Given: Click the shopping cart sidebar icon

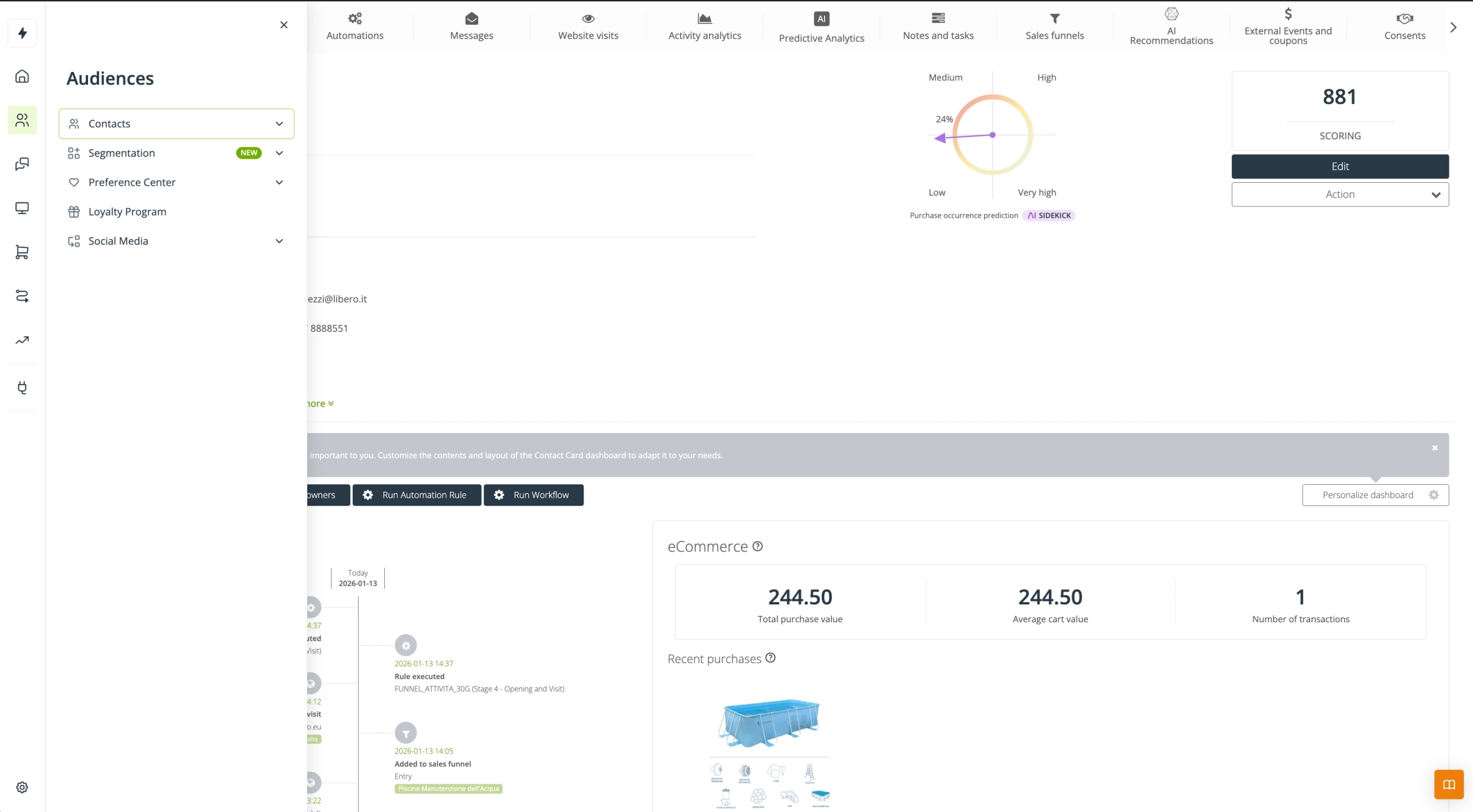Looking at the screenshot, I should click(x=22, y=252).
